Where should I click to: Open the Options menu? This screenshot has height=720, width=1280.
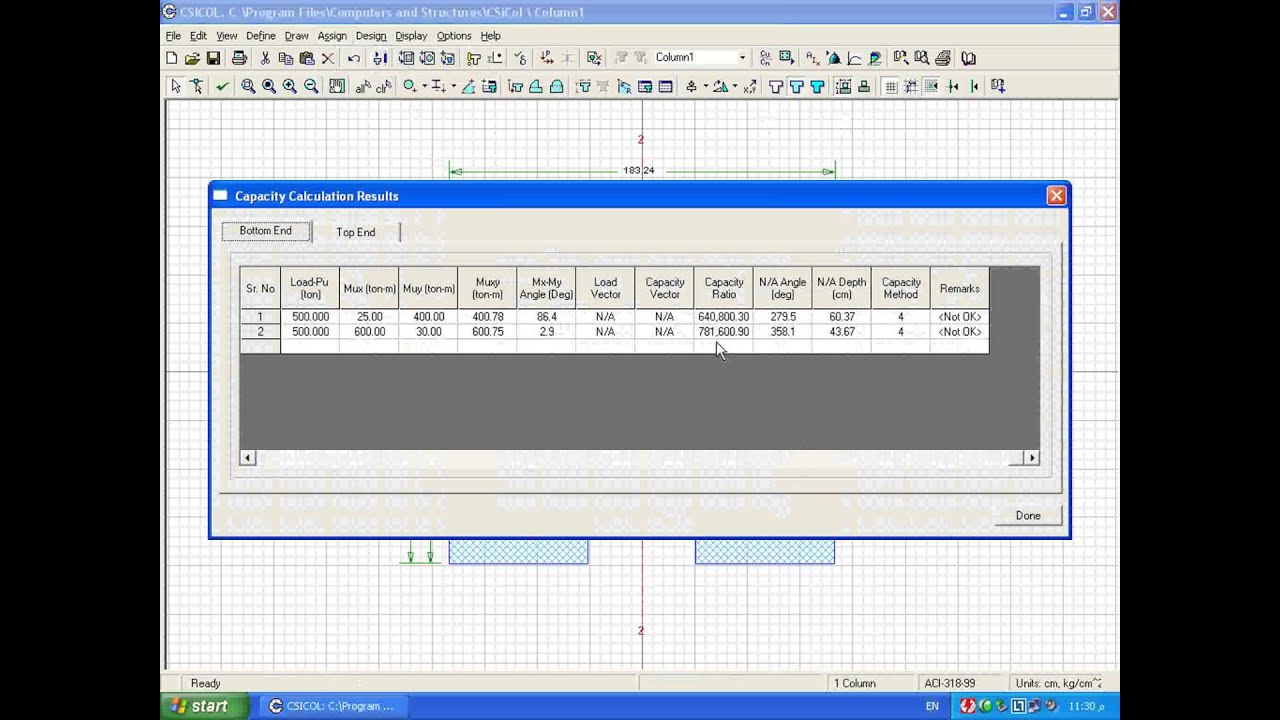point(454,36)
